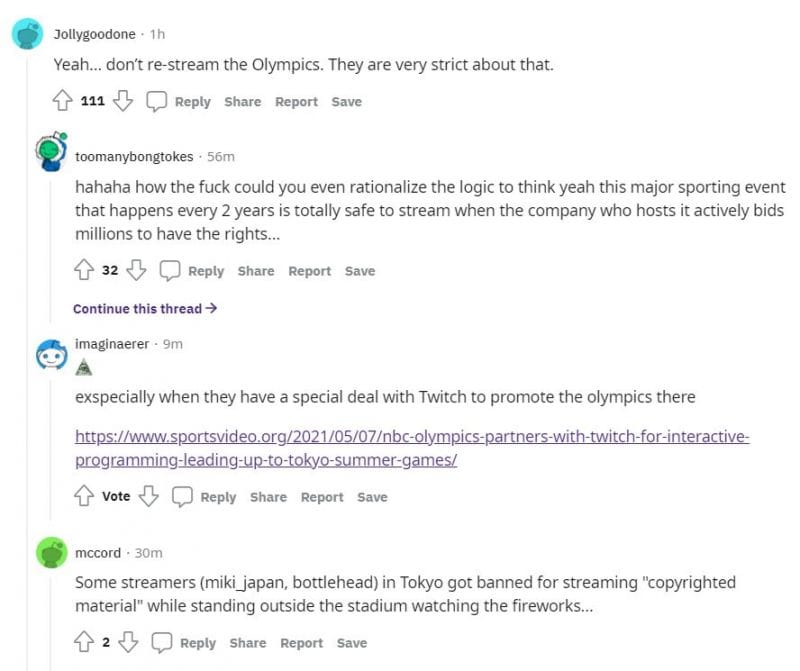
Task: Click the reply bubble icon under Jollygoodone's comment
Action: 157,101
